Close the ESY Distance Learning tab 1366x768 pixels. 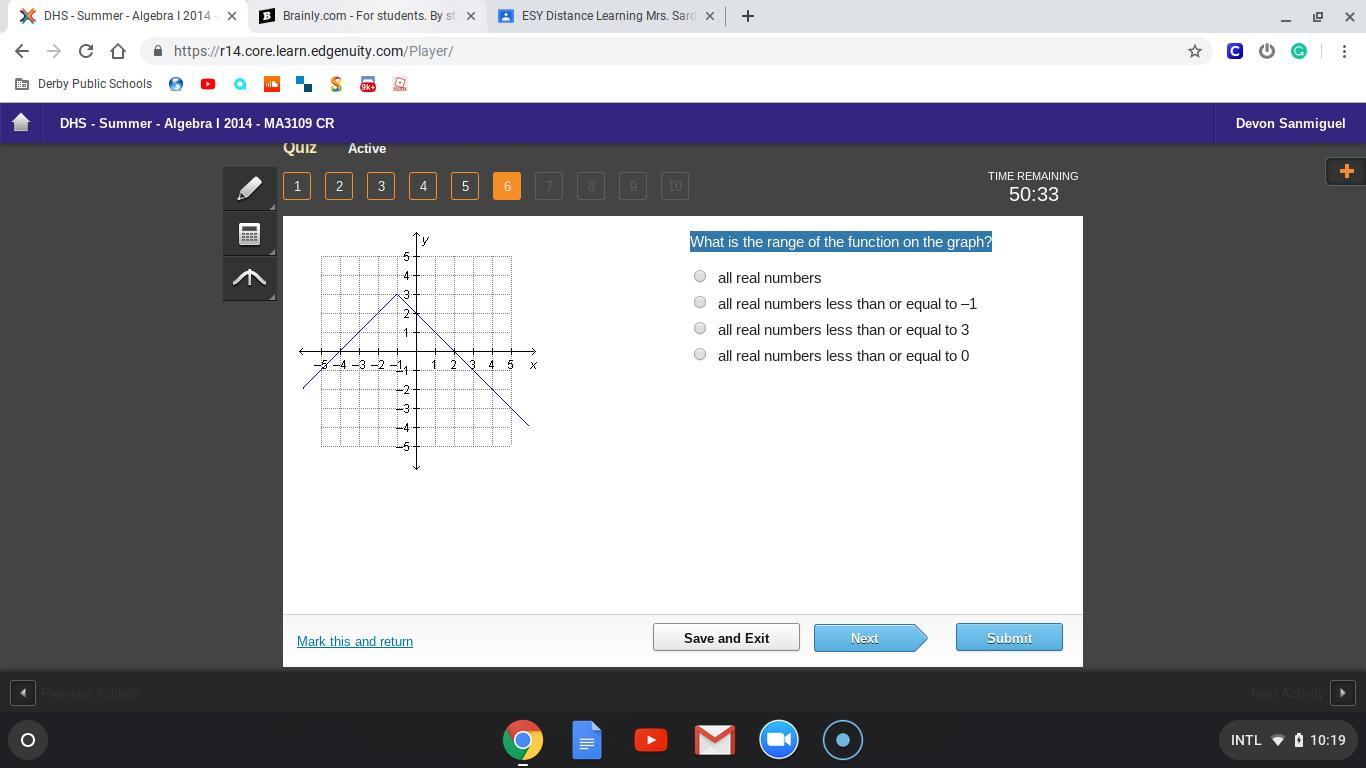[711, 16]
